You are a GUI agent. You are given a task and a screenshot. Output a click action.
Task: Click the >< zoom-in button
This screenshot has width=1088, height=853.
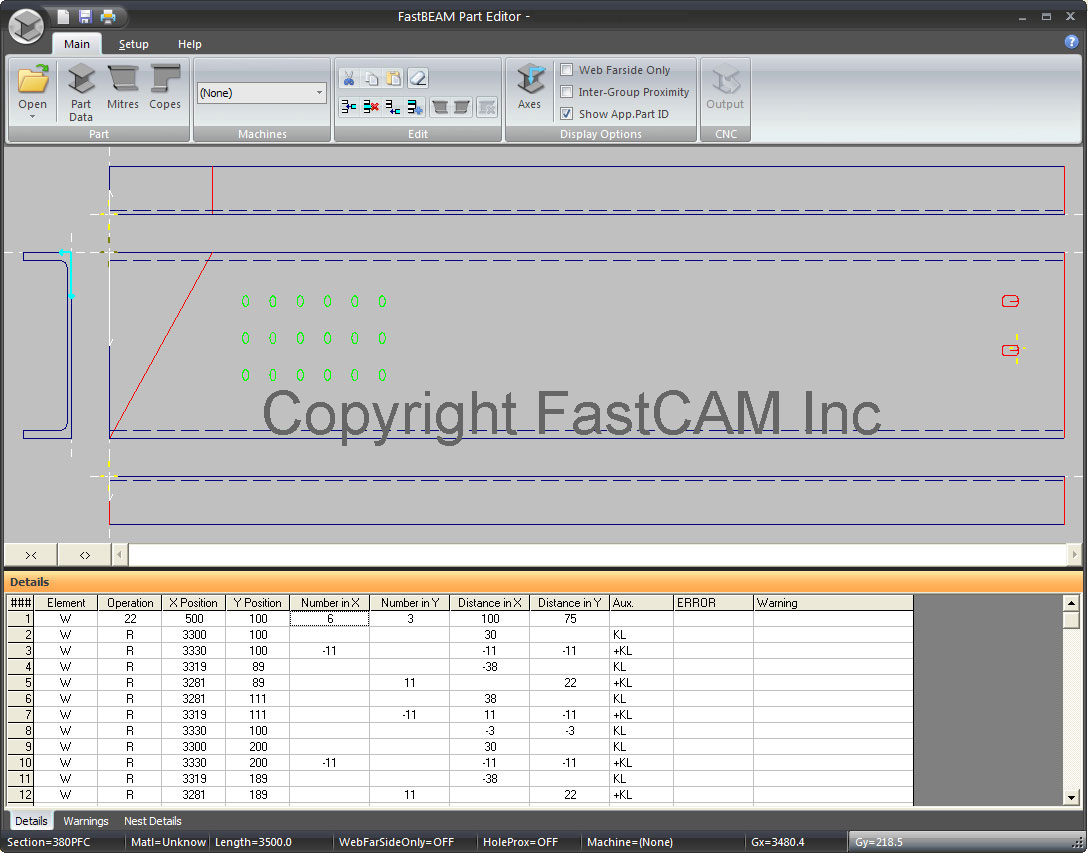pyautogui.click(x=31, y=555)
